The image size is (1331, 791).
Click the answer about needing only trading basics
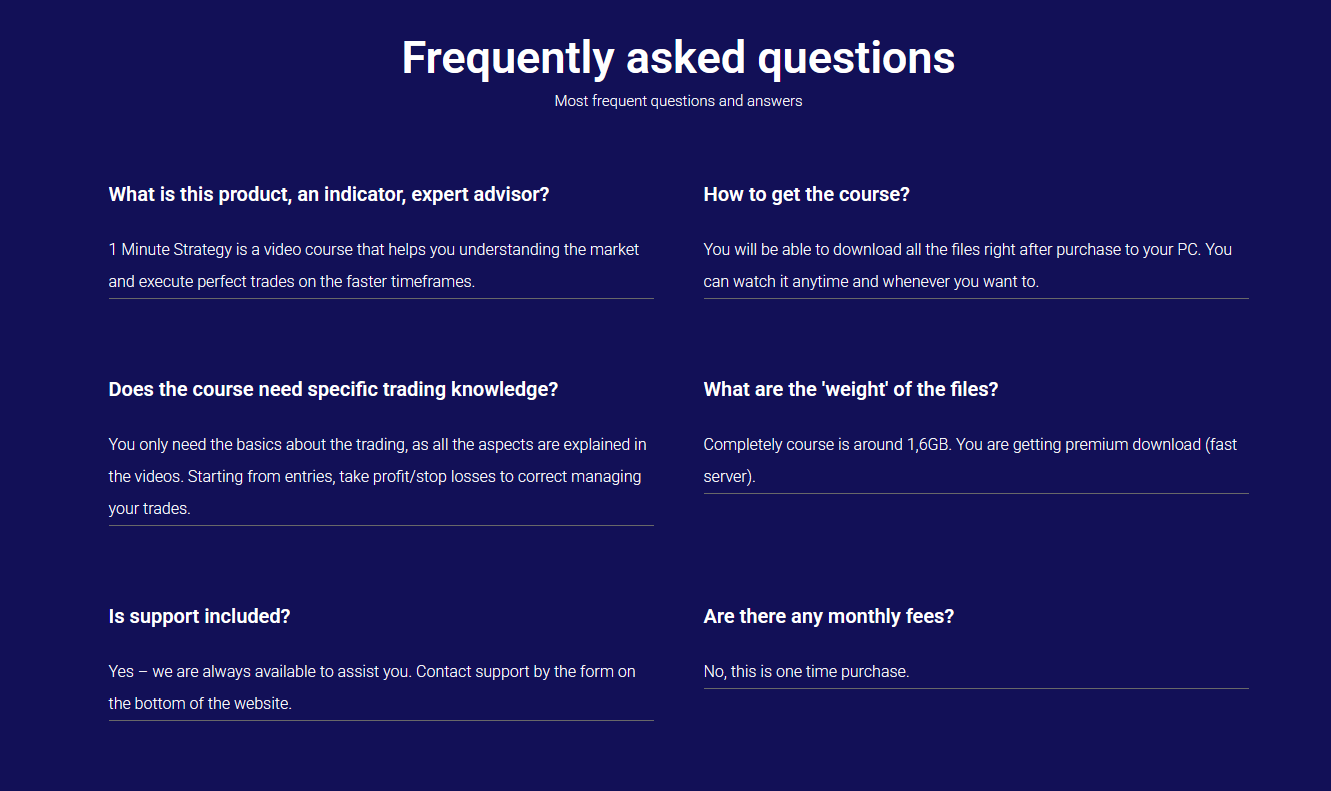click(377, 476)
